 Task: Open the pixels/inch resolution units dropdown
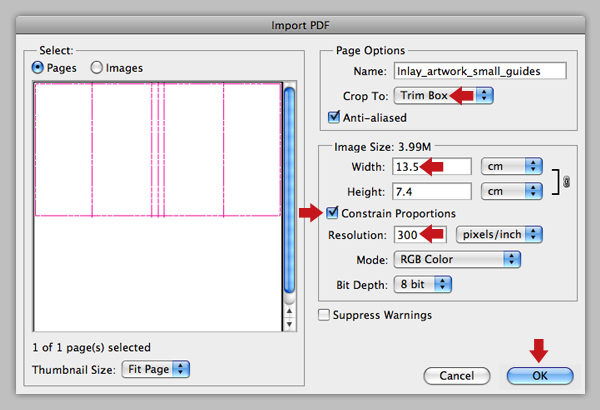click(x=499, y=234)
